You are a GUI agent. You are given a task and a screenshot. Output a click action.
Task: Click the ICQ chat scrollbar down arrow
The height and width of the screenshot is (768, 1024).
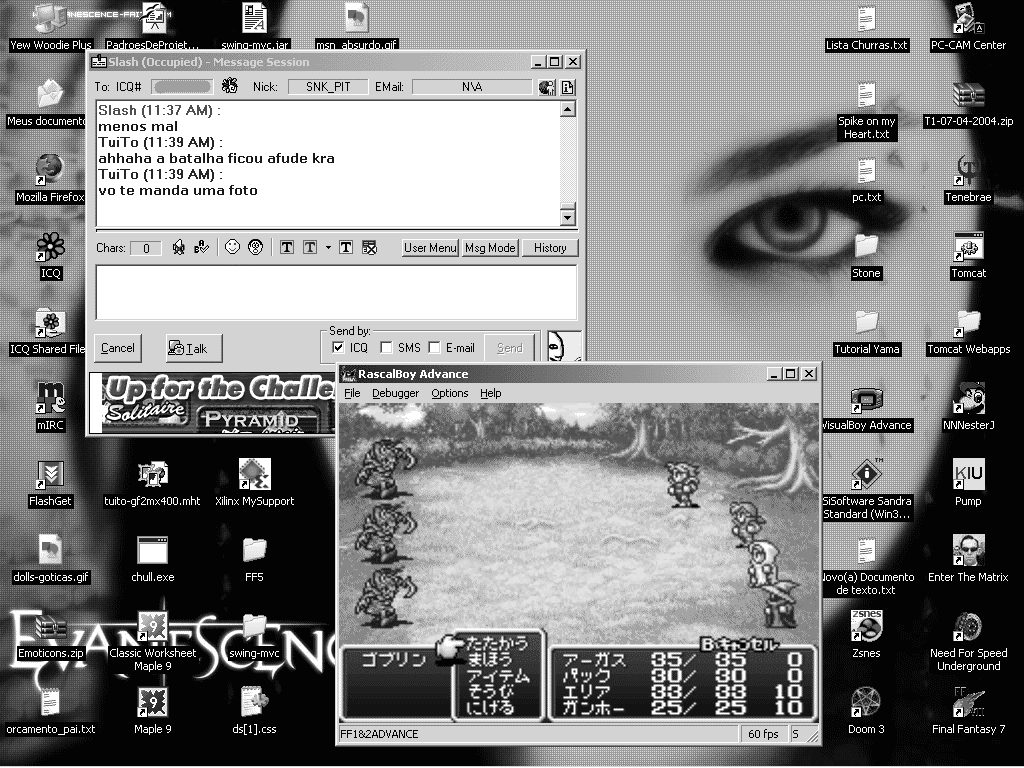point(568,217)
